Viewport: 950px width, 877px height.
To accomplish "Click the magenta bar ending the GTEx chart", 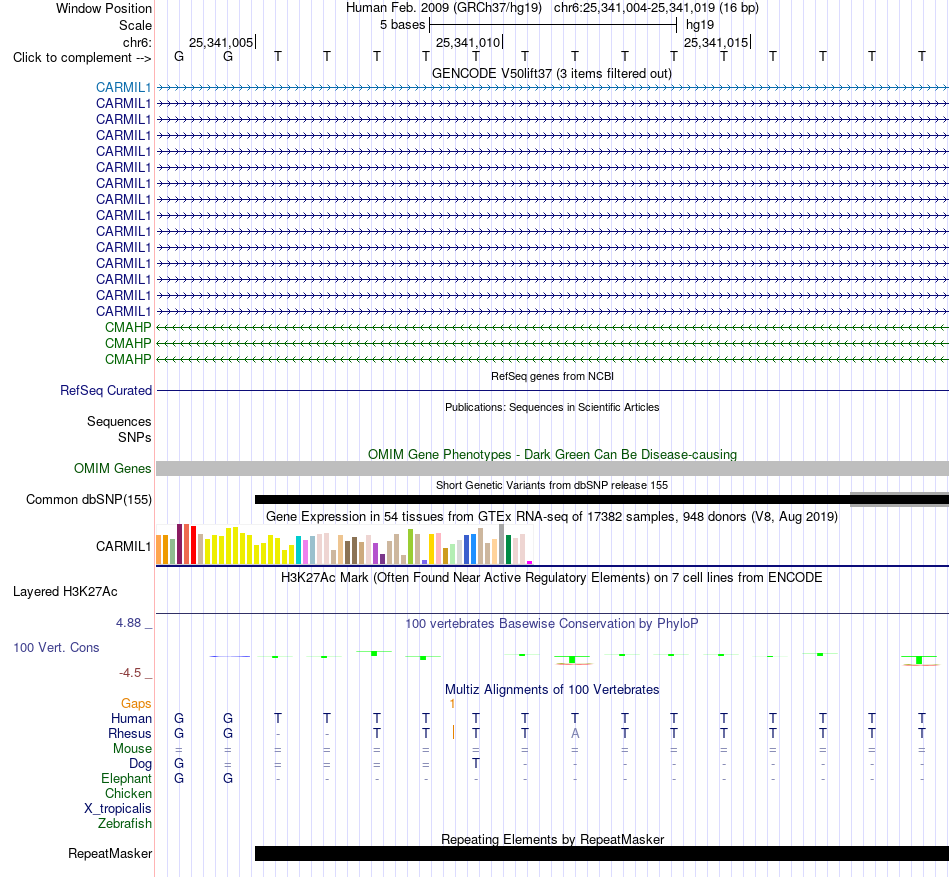I will pyautogui.click(x=530, y=563).
